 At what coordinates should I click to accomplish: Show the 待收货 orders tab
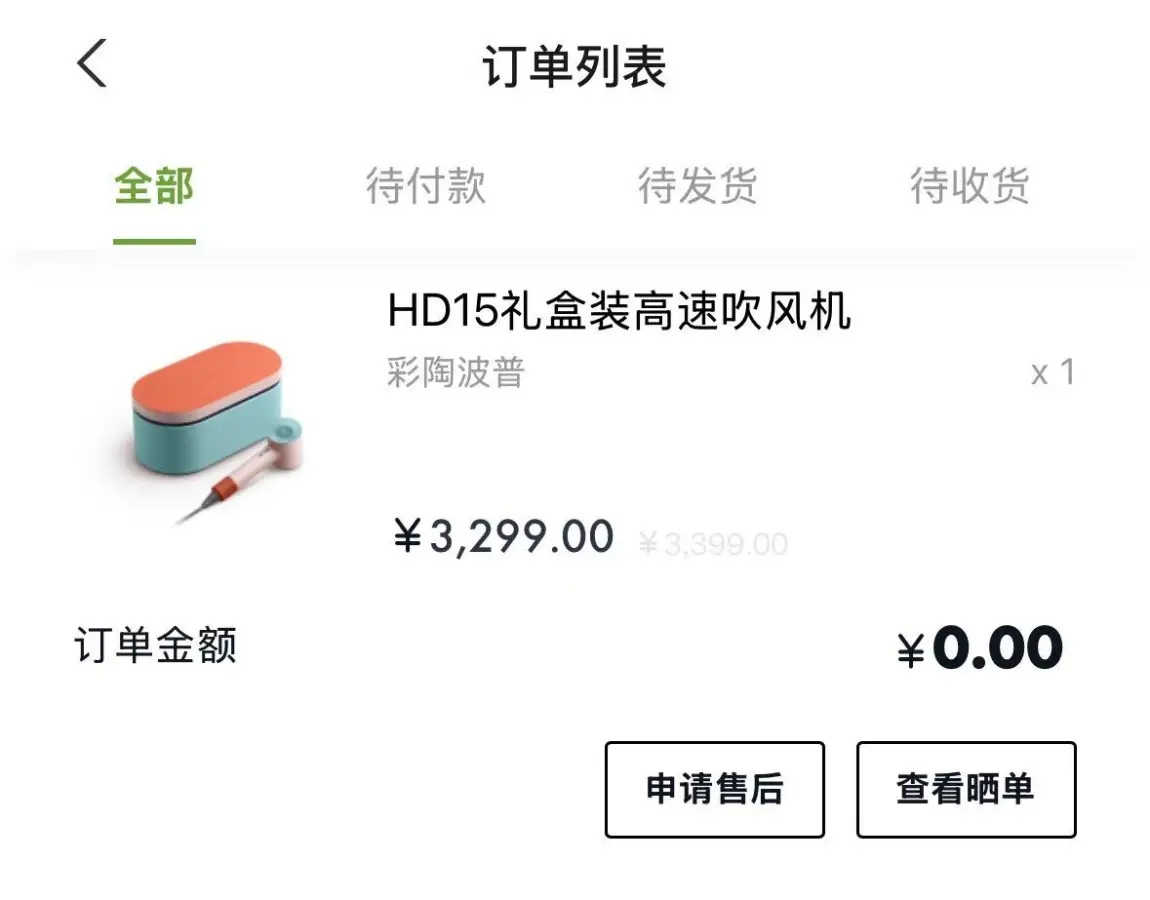(970, 186)
